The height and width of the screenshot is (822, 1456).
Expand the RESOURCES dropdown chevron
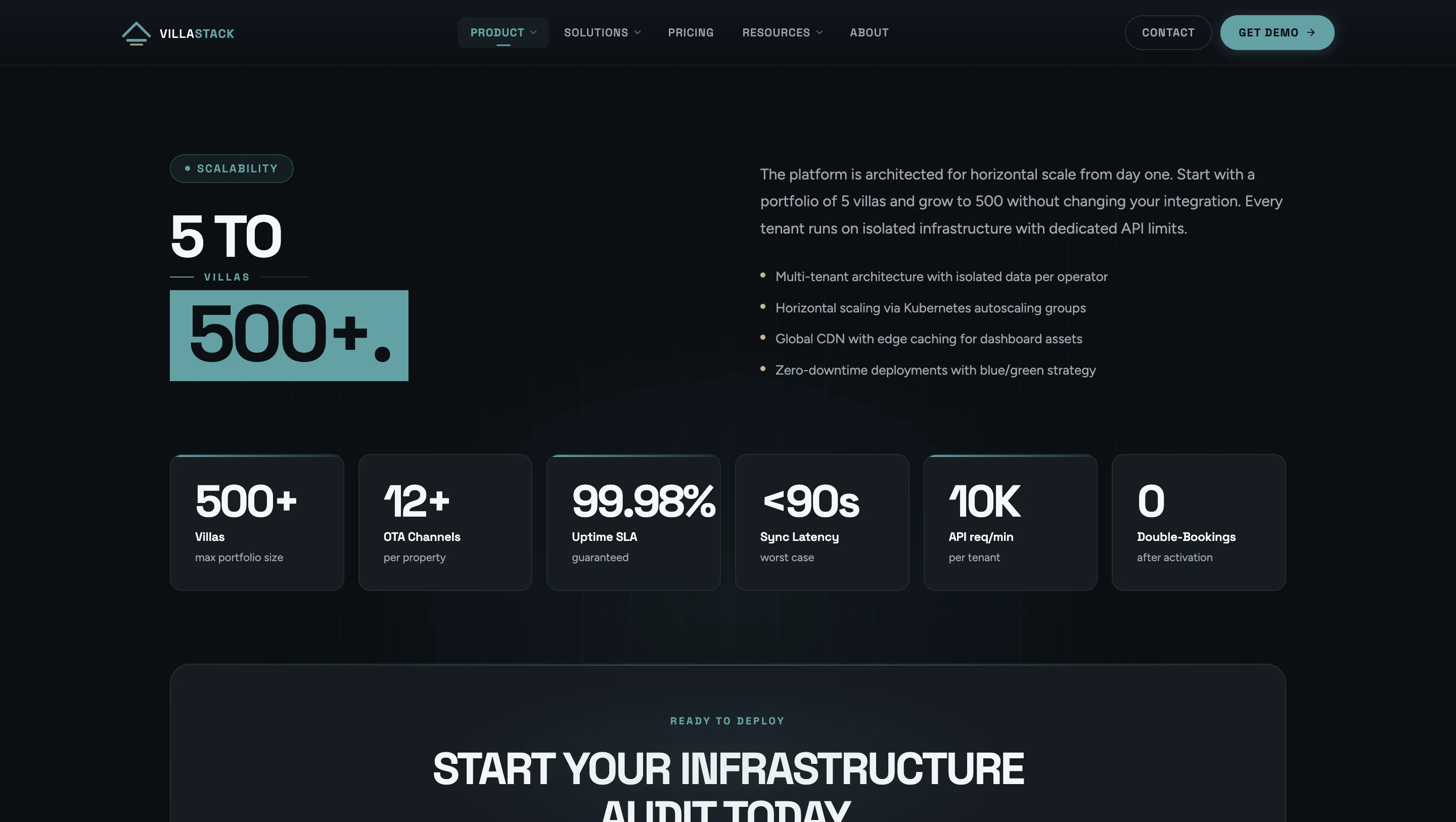coord(820,32)
